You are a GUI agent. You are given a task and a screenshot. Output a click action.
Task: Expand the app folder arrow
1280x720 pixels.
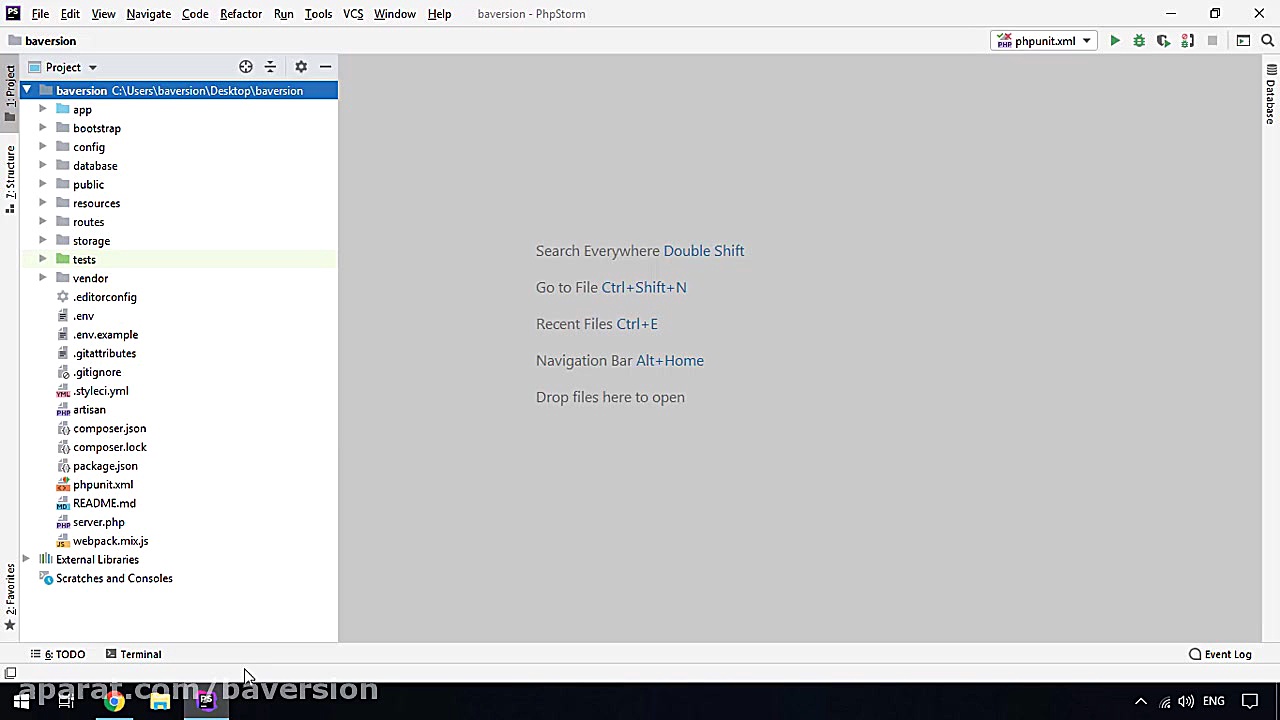pos(42,110)
